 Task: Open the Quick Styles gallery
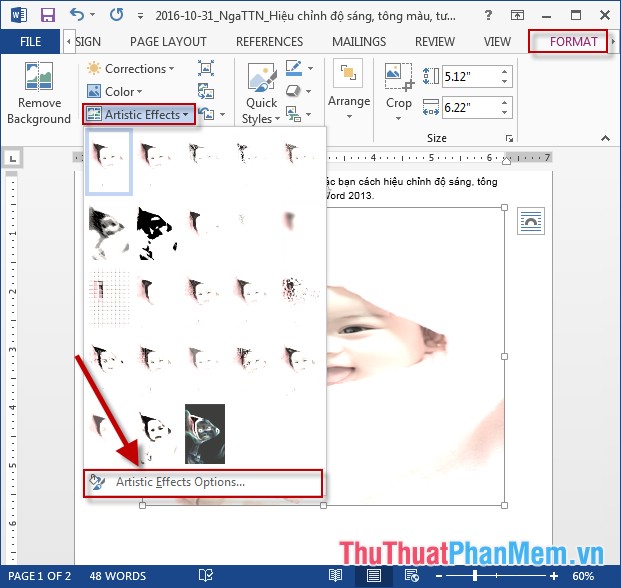pyautogui.click(x=261, y=93)
